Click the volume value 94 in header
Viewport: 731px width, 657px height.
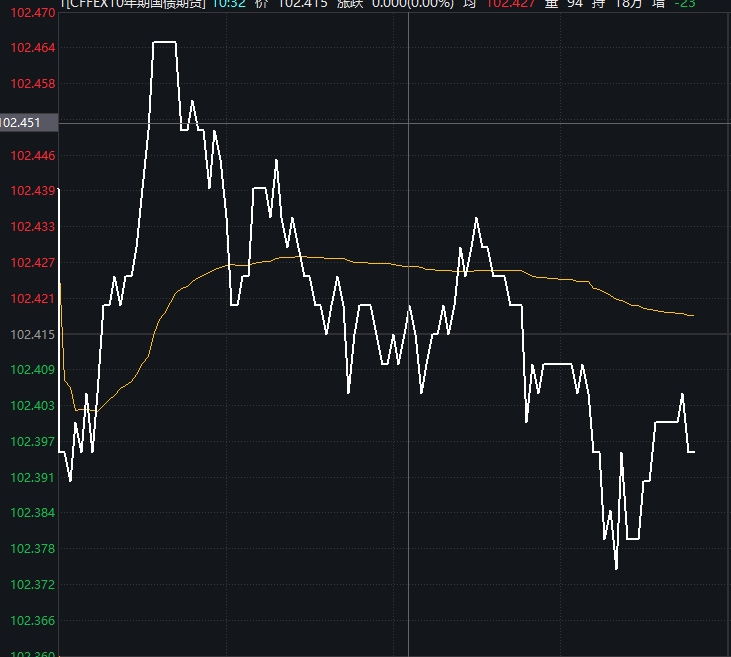coord(574,4)
